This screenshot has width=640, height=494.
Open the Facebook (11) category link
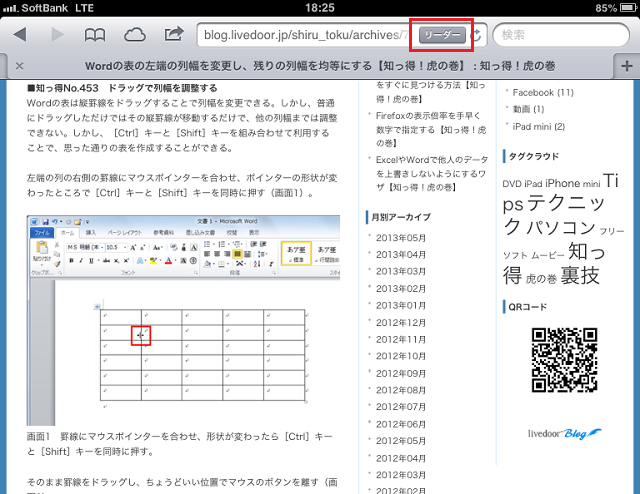tap(543, 93)
